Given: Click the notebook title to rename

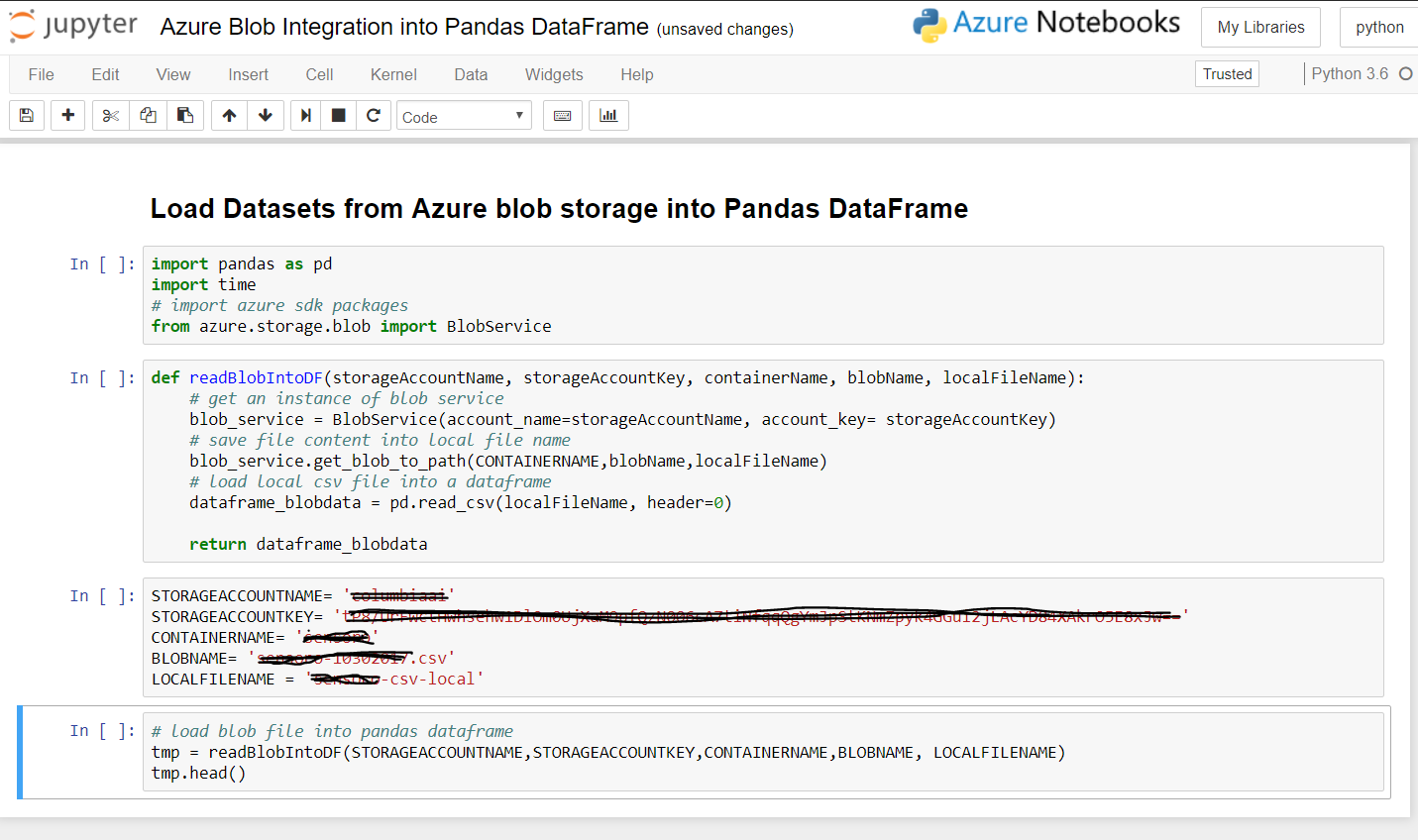Looking at the screenshot, I should tap(404, 27).
